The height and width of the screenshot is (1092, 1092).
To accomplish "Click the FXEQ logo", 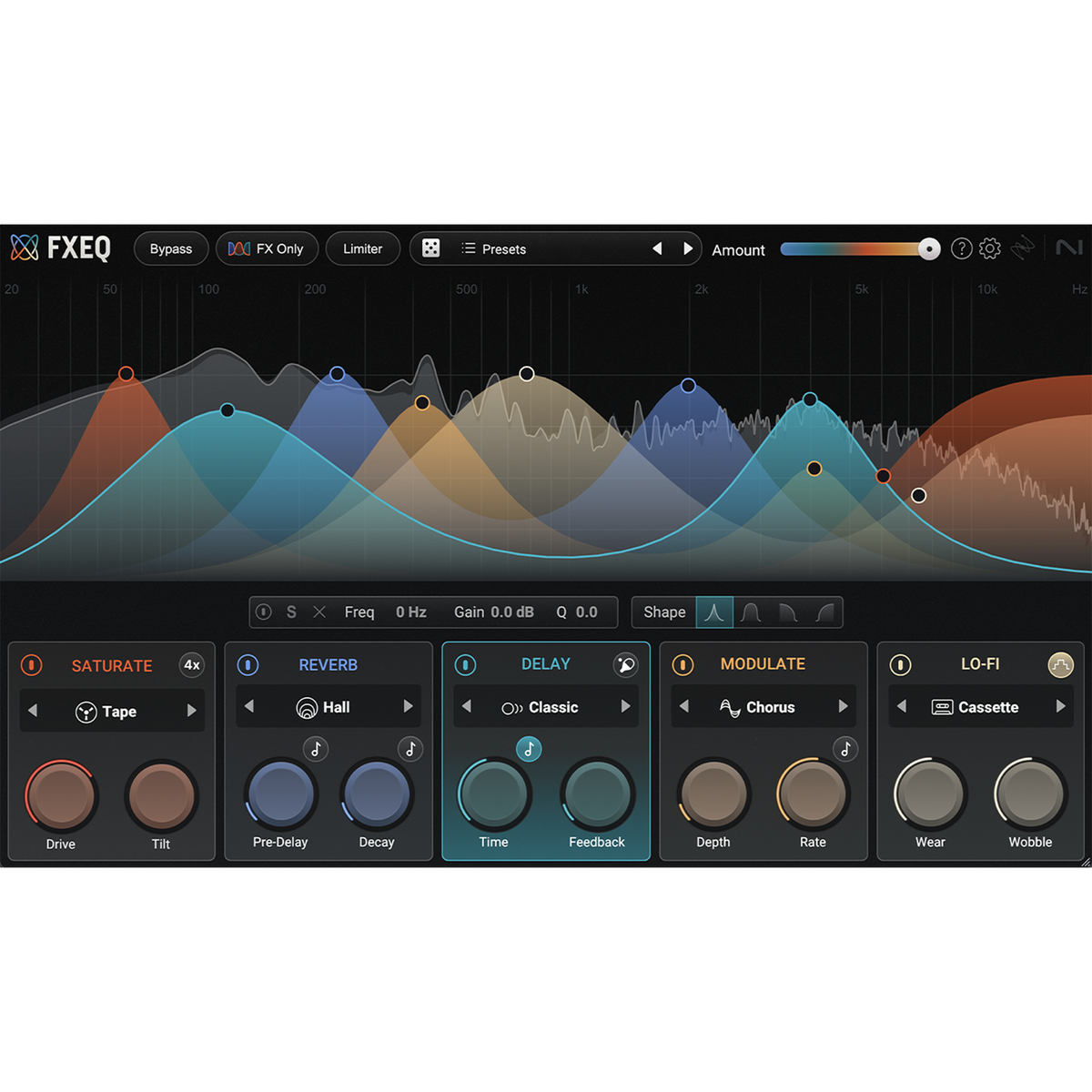I will tap(61, 248).
